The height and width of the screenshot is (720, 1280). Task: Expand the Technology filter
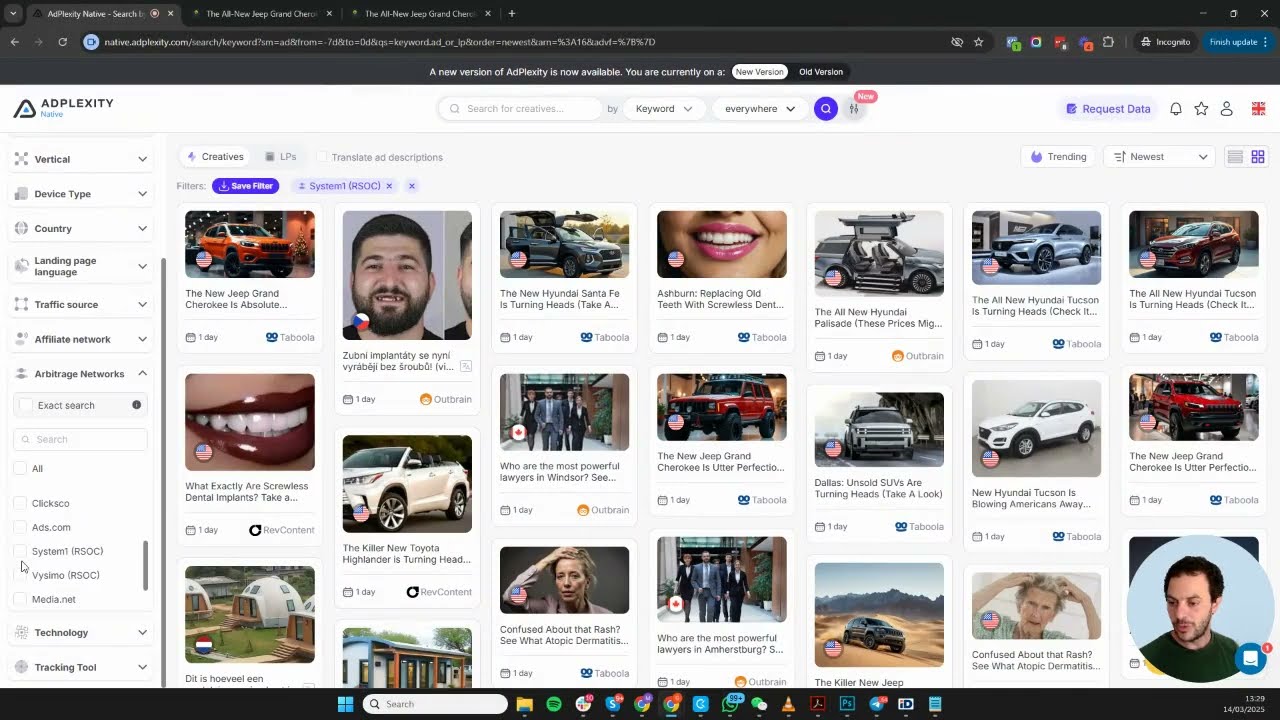(81, 632)
